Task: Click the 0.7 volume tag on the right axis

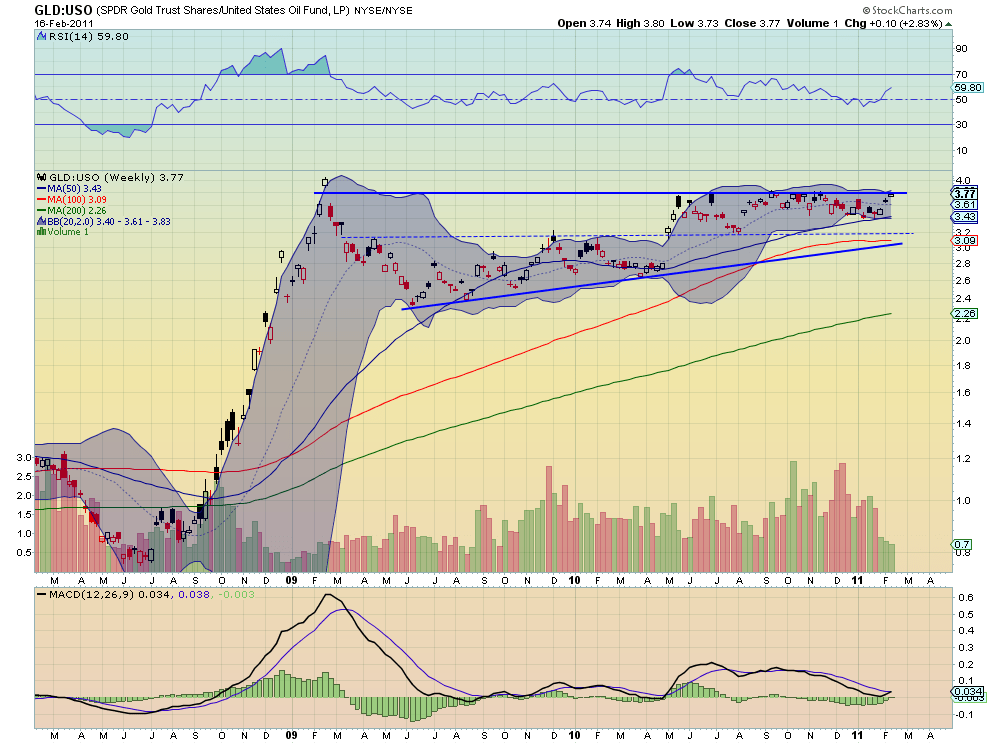Action: pyautogui.click(x=962, y=544)
